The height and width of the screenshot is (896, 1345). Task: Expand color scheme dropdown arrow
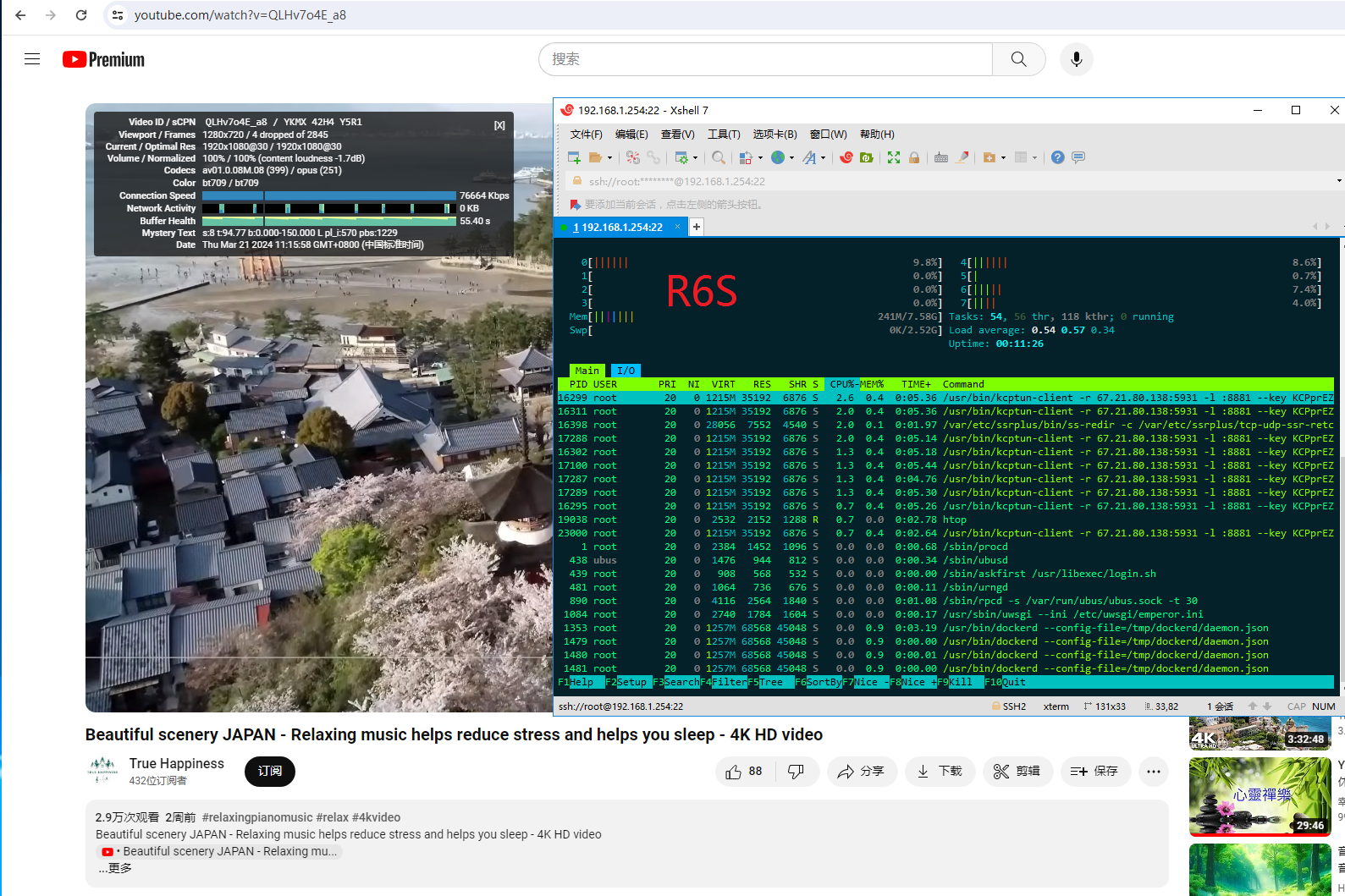coord(760,157)
